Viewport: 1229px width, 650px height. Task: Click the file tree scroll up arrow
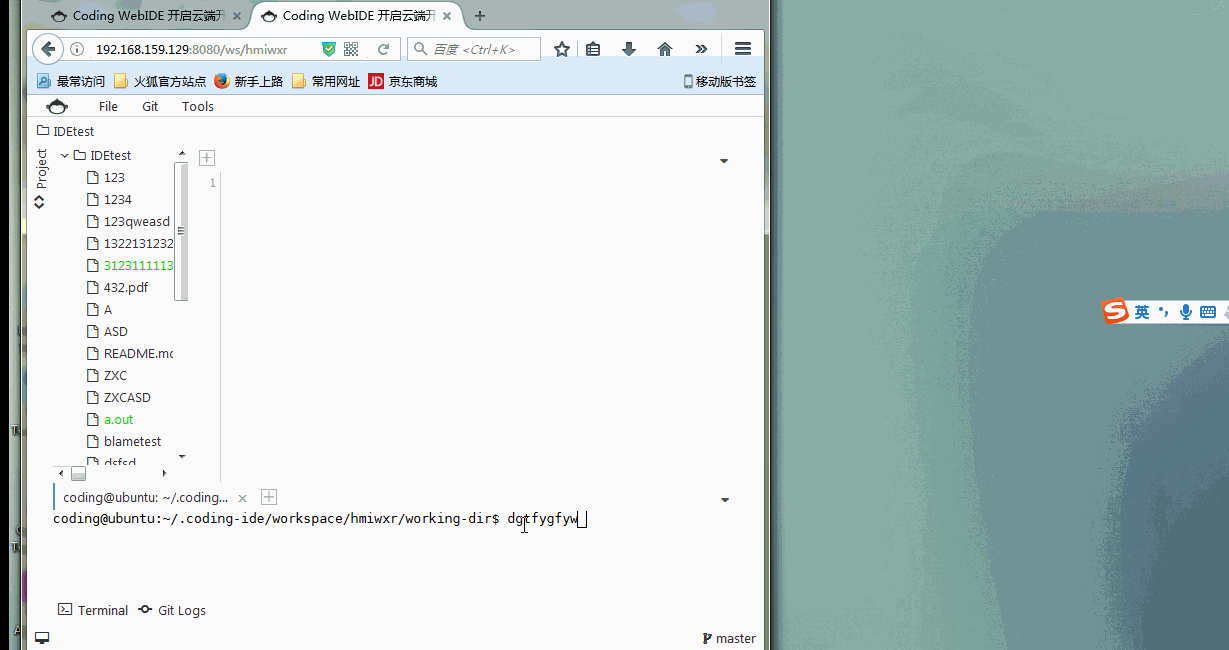[181, 154]
